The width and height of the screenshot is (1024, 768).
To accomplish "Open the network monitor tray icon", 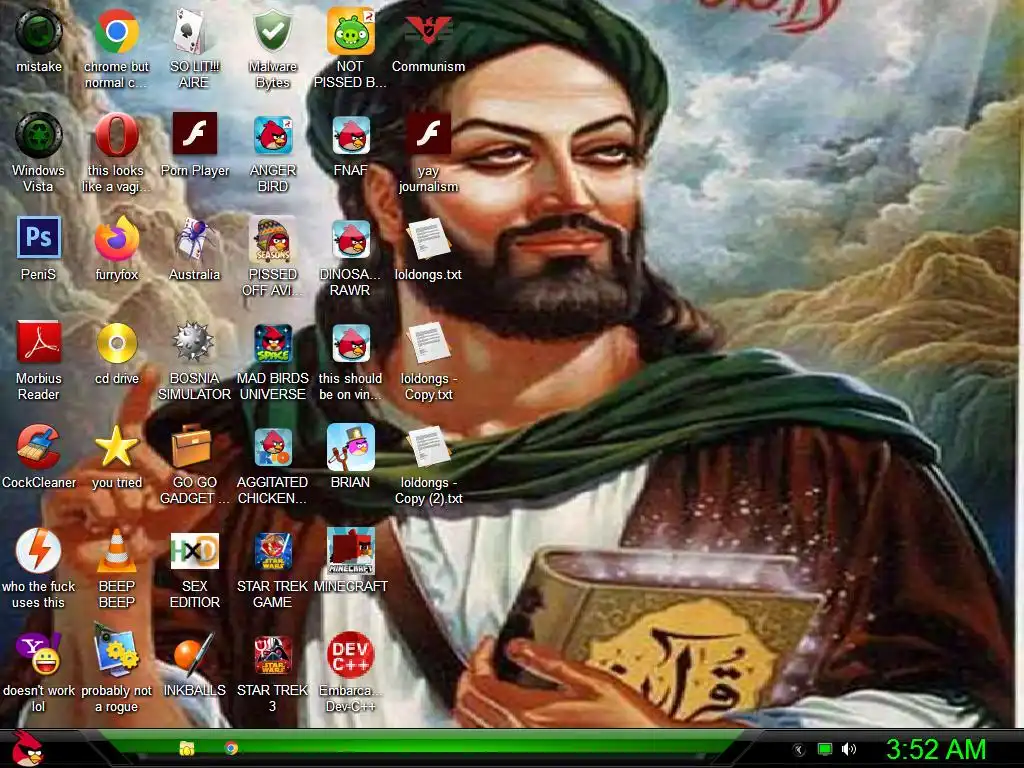I will pos(825,750).
